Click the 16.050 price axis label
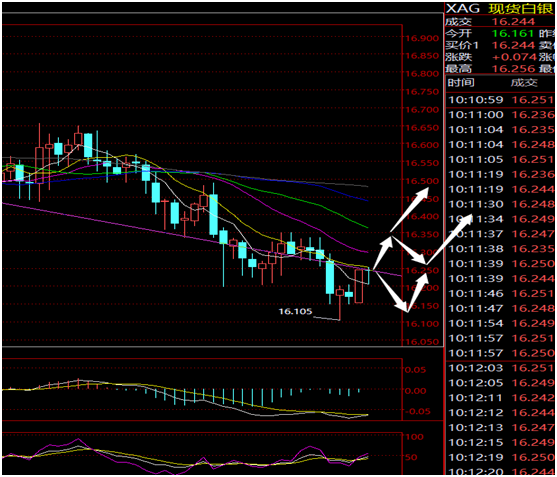 422,342
